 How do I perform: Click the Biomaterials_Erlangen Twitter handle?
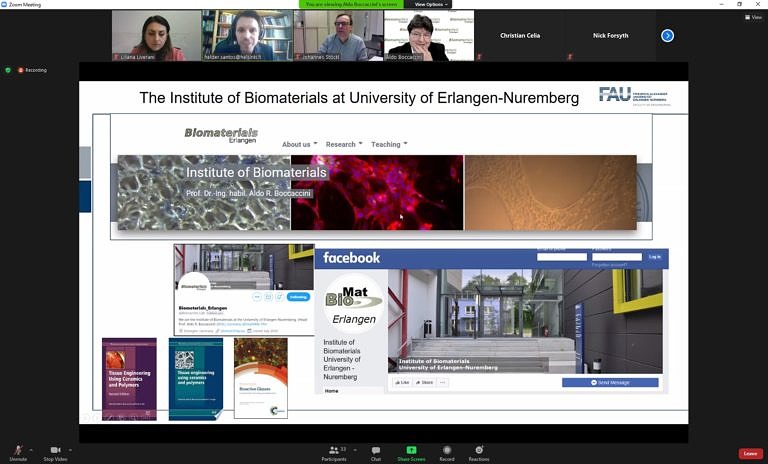pos(203,308)
